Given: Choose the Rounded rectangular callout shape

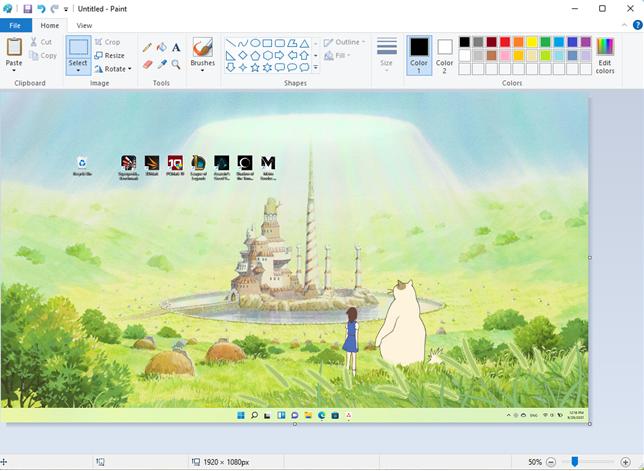Looking at the screenshot, I should point(280,67).
